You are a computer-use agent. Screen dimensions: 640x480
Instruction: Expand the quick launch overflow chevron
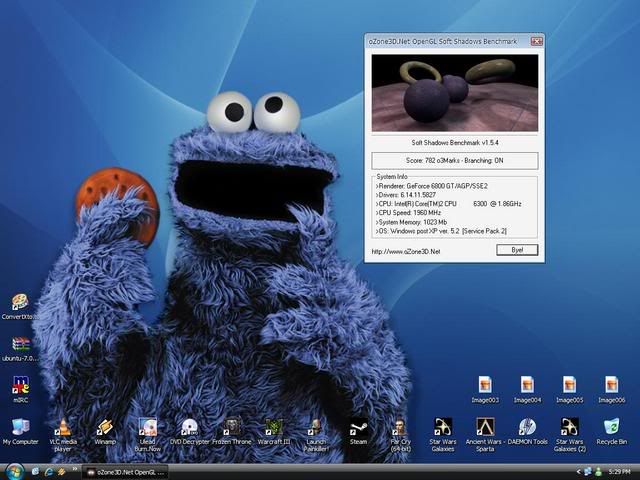[x=75, y=469]
